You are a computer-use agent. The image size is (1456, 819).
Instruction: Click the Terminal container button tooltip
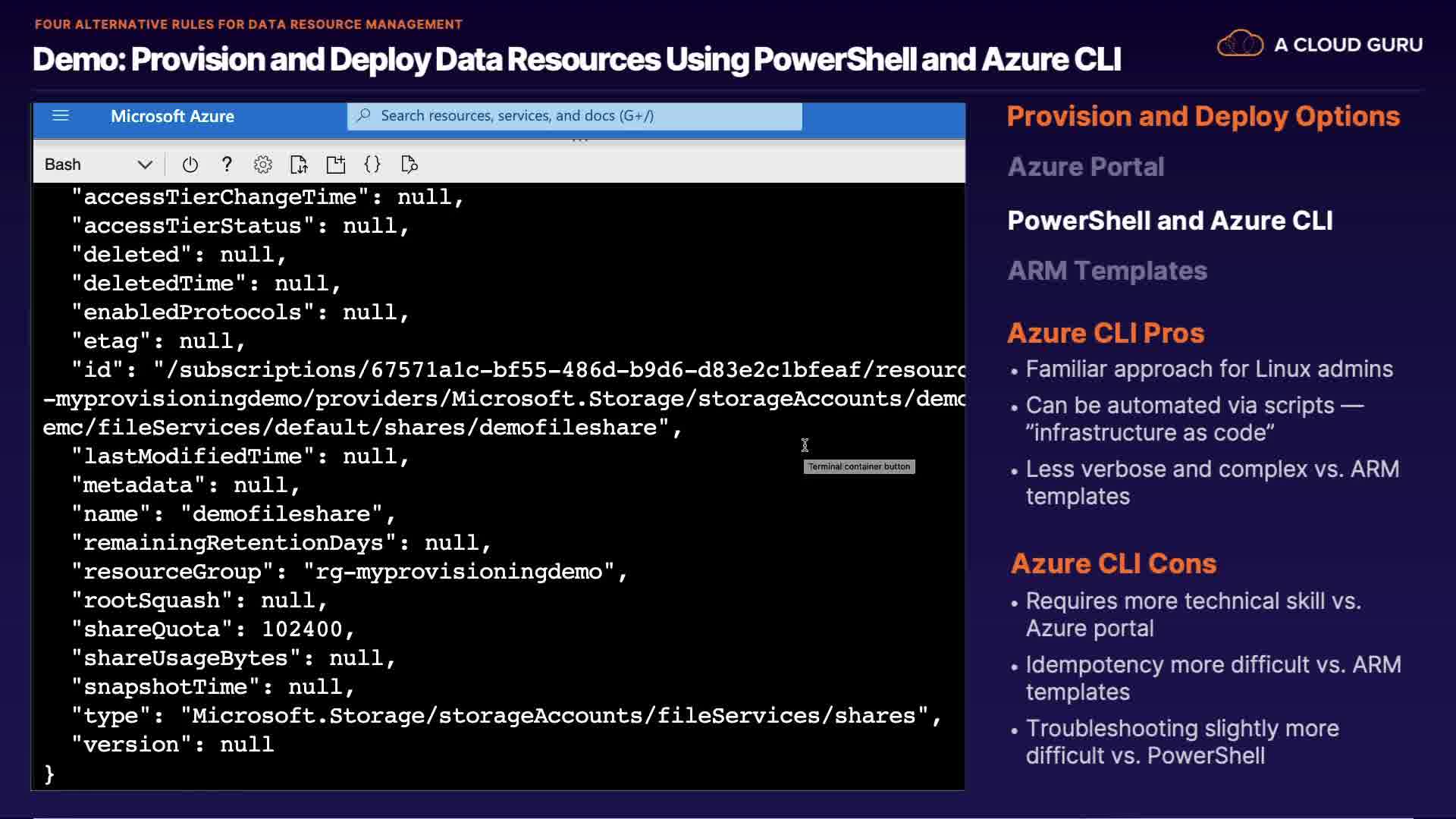tap(858, 466)
